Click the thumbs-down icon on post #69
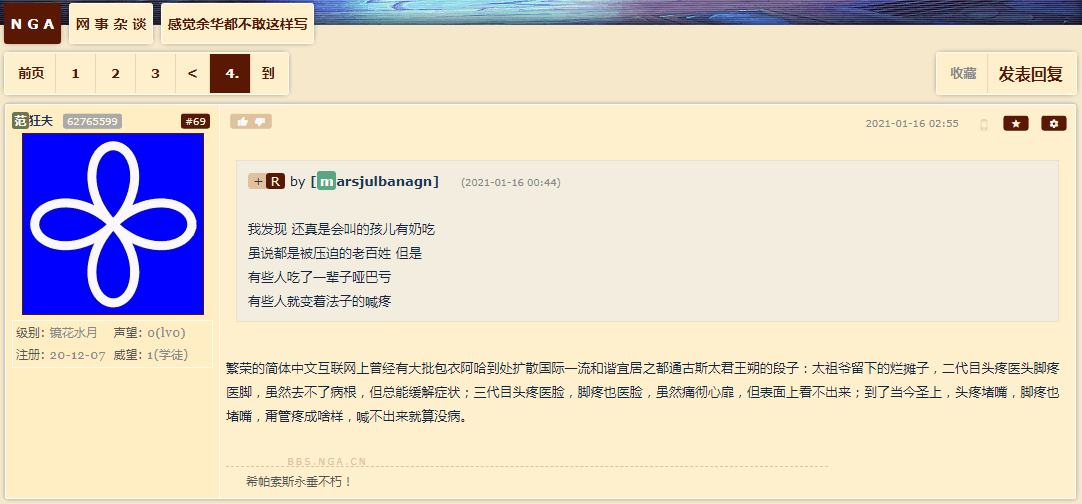This screenshot has width=1082, height=504. click(259, 122)
